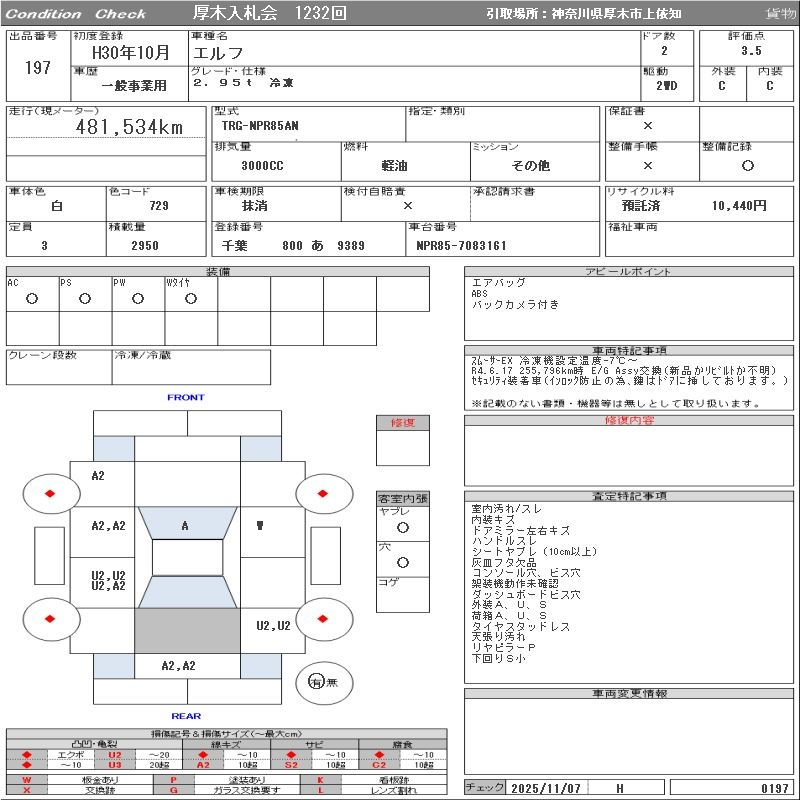The height and width of the screenshot is (800, 800).
Task: Click the U2 dent symbol in legend
Action: (x=114, y=754)
